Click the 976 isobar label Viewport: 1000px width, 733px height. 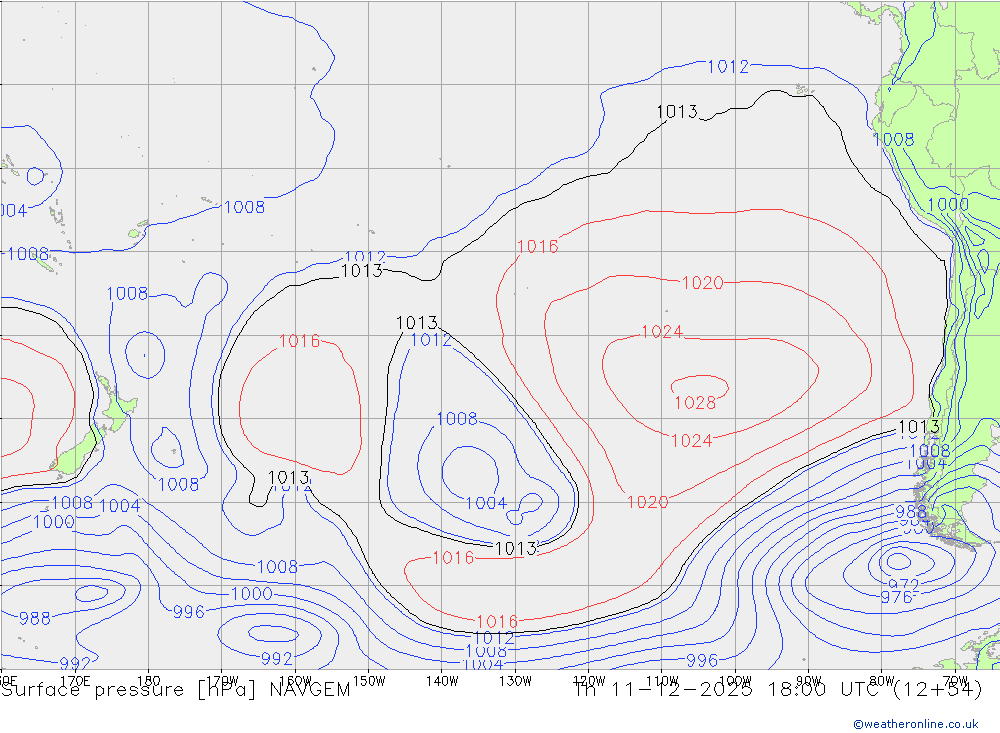[x=896, y=597]
